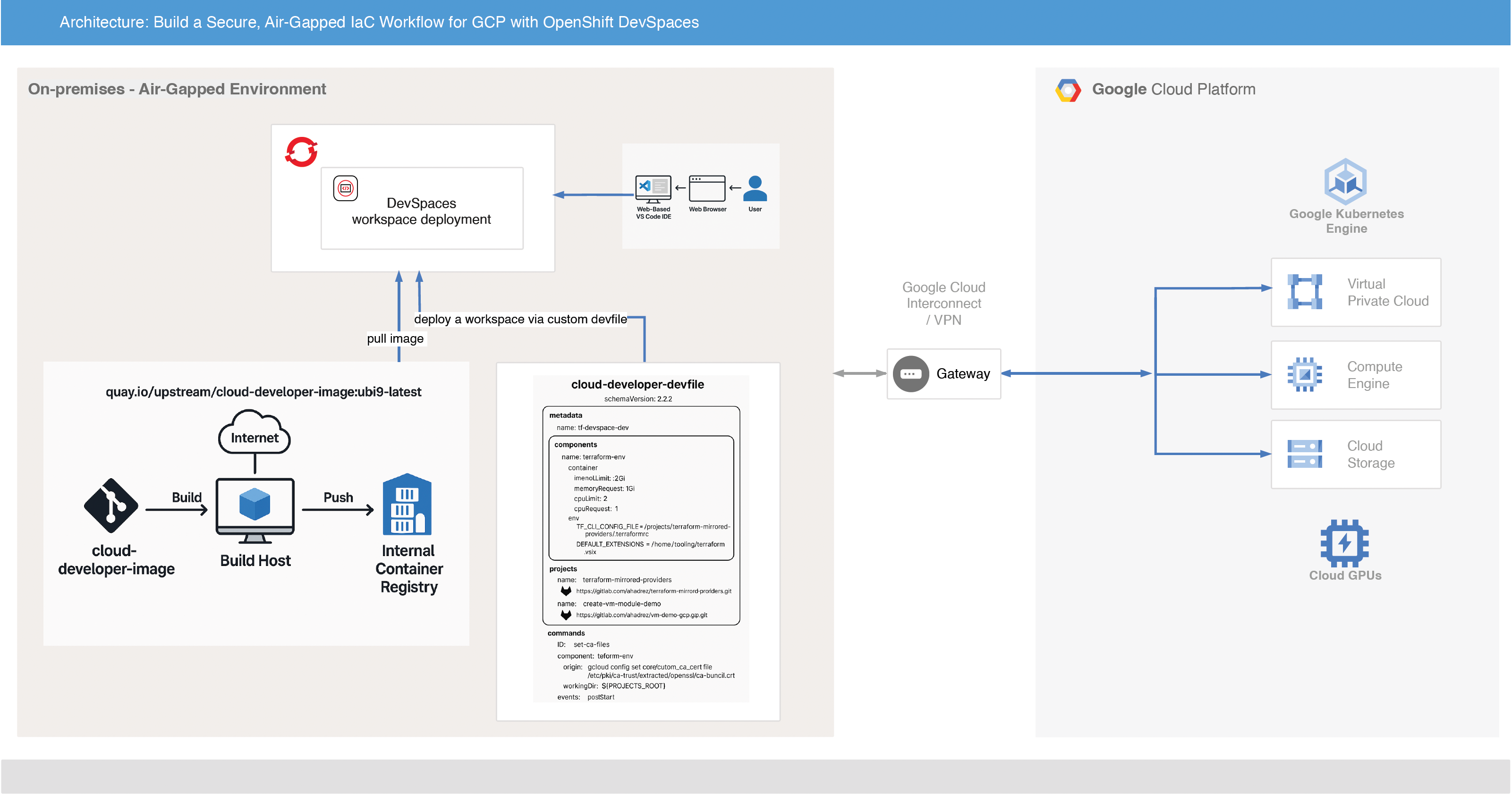This screenshot has width=1512, height=794.
Task: Open the vm-demo-gcp gitlab URL
Action: point(642,615)
